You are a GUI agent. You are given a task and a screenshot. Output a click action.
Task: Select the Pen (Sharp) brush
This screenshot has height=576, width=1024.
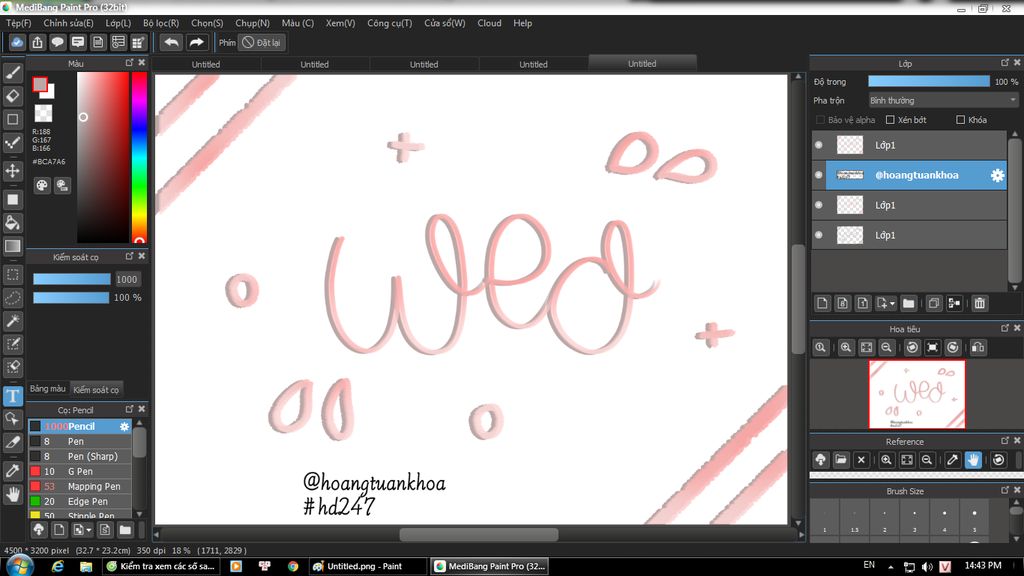click(80, 456)
